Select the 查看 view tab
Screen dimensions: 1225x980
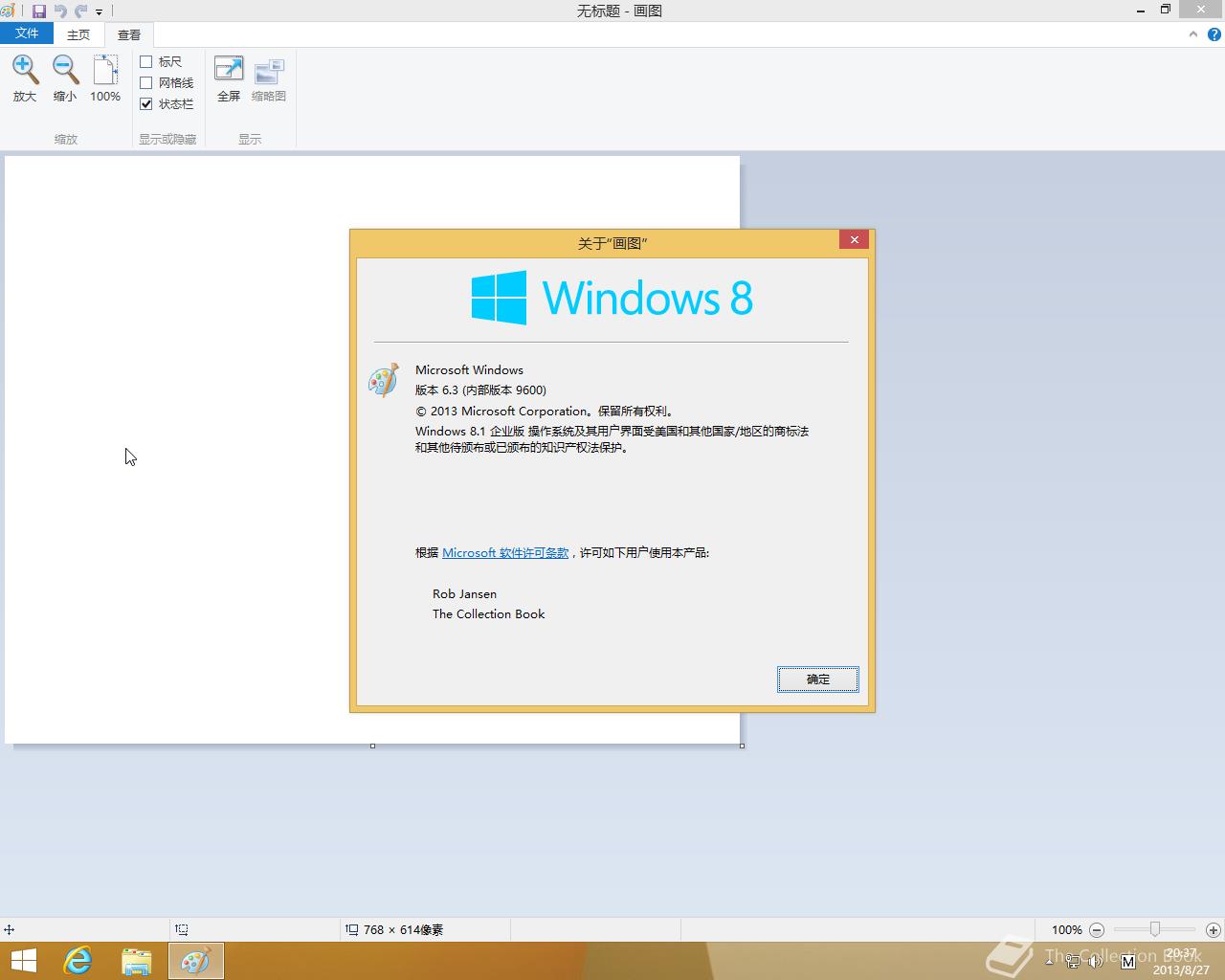(x=129, y=34)
